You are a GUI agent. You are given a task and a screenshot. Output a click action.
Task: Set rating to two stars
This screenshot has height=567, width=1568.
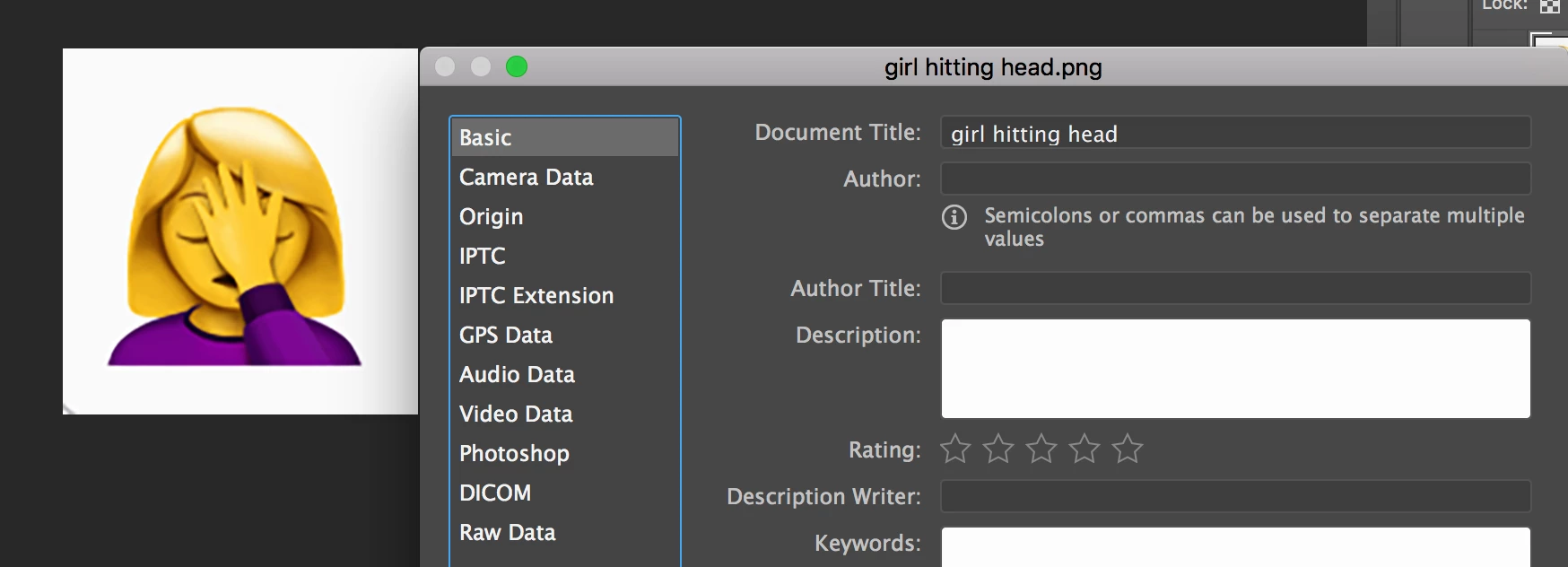pos(998,449)
